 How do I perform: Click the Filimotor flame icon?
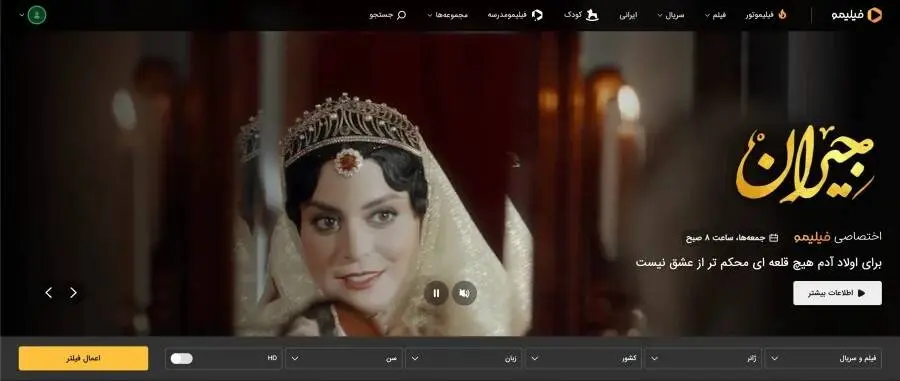click(x=782, y=15)
